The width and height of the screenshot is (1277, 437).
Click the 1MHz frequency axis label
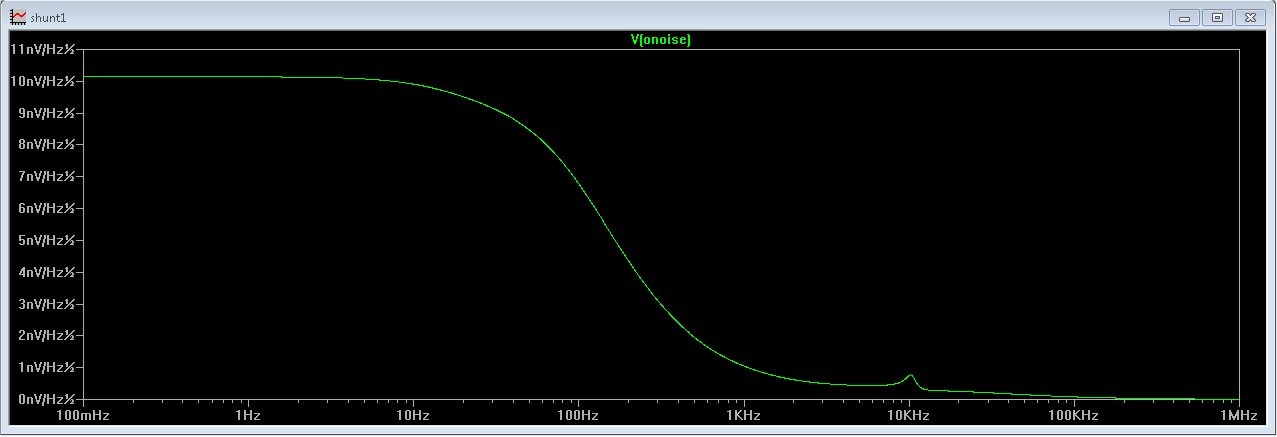pyautogui.click(x=1238, y=415)
